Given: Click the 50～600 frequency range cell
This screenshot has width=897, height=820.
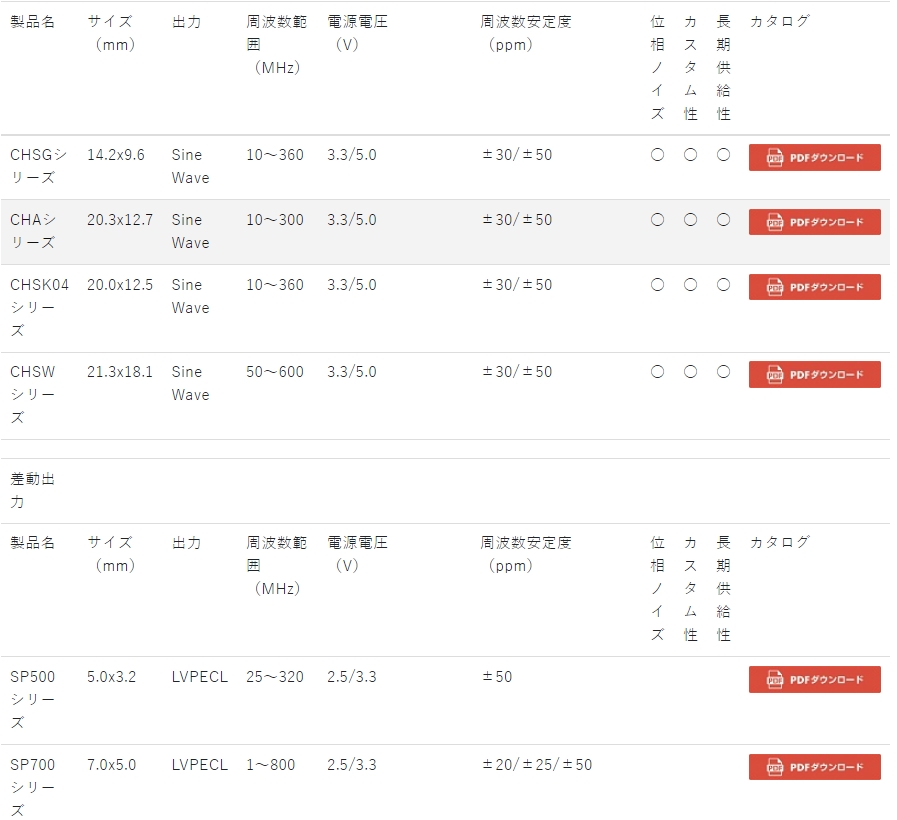Looking at the screenshot, I should 275,372.
